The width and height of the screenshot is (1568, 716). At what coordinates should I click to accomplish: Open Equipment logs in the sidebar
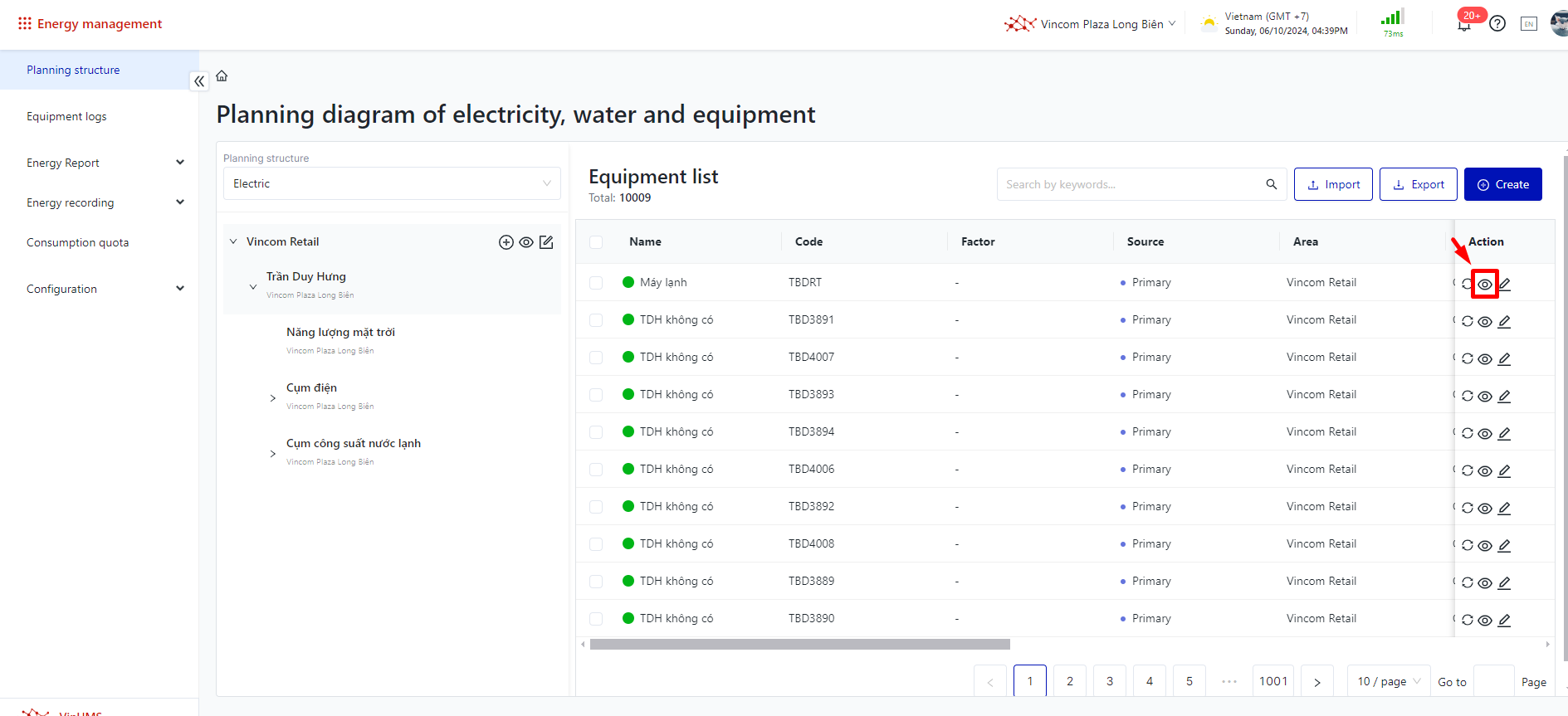(66, 117)
